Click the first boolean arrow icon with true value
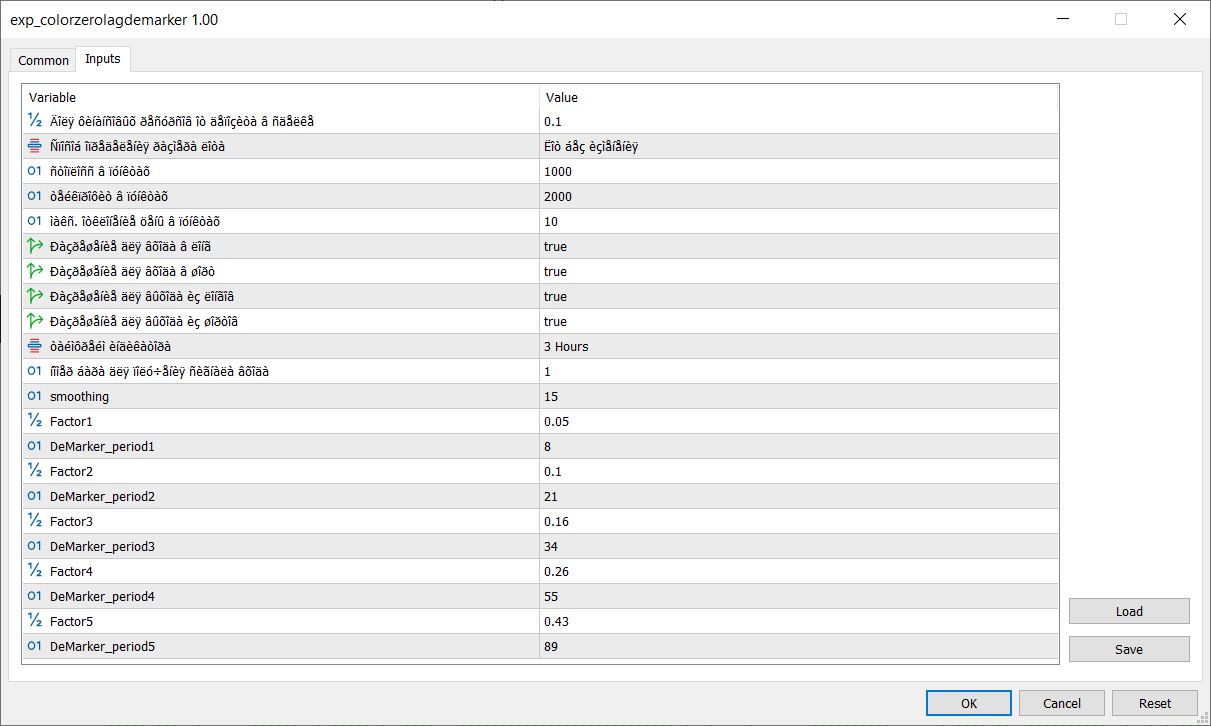This screenshot has height=726, width=1211. (35, 246)
